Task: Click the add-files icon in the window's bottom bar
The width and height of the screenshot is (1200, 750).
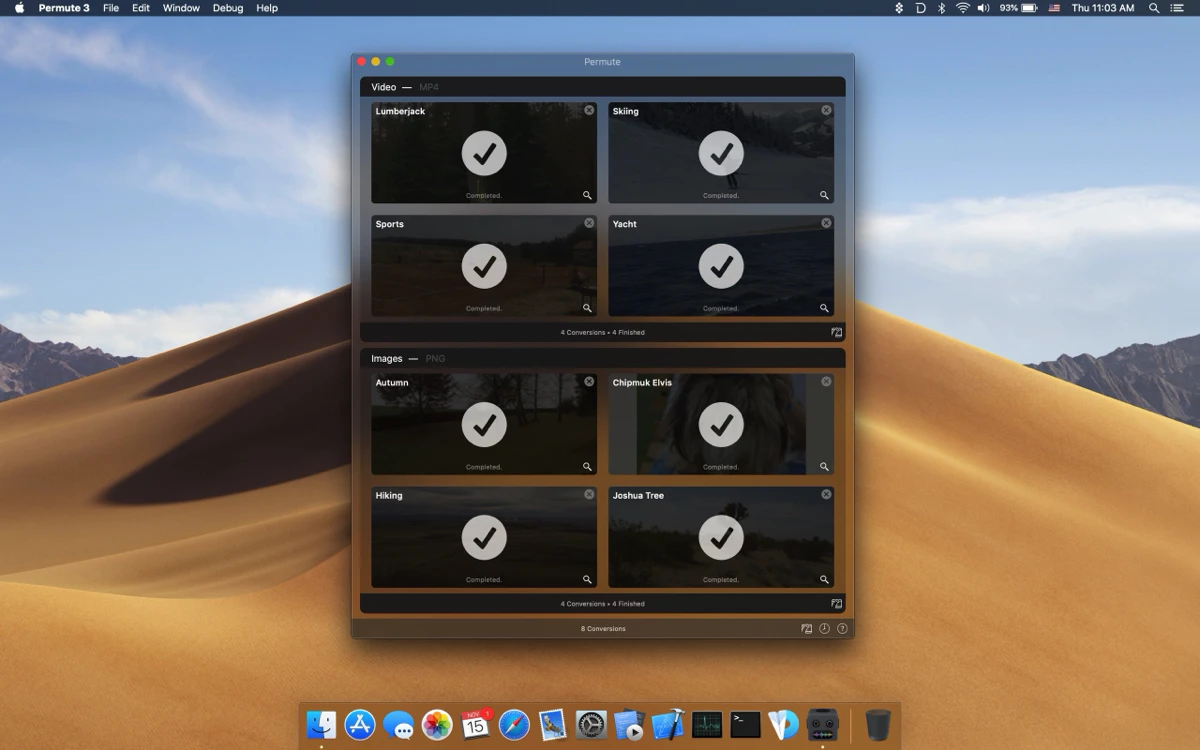Action: (x=807, y=629)
